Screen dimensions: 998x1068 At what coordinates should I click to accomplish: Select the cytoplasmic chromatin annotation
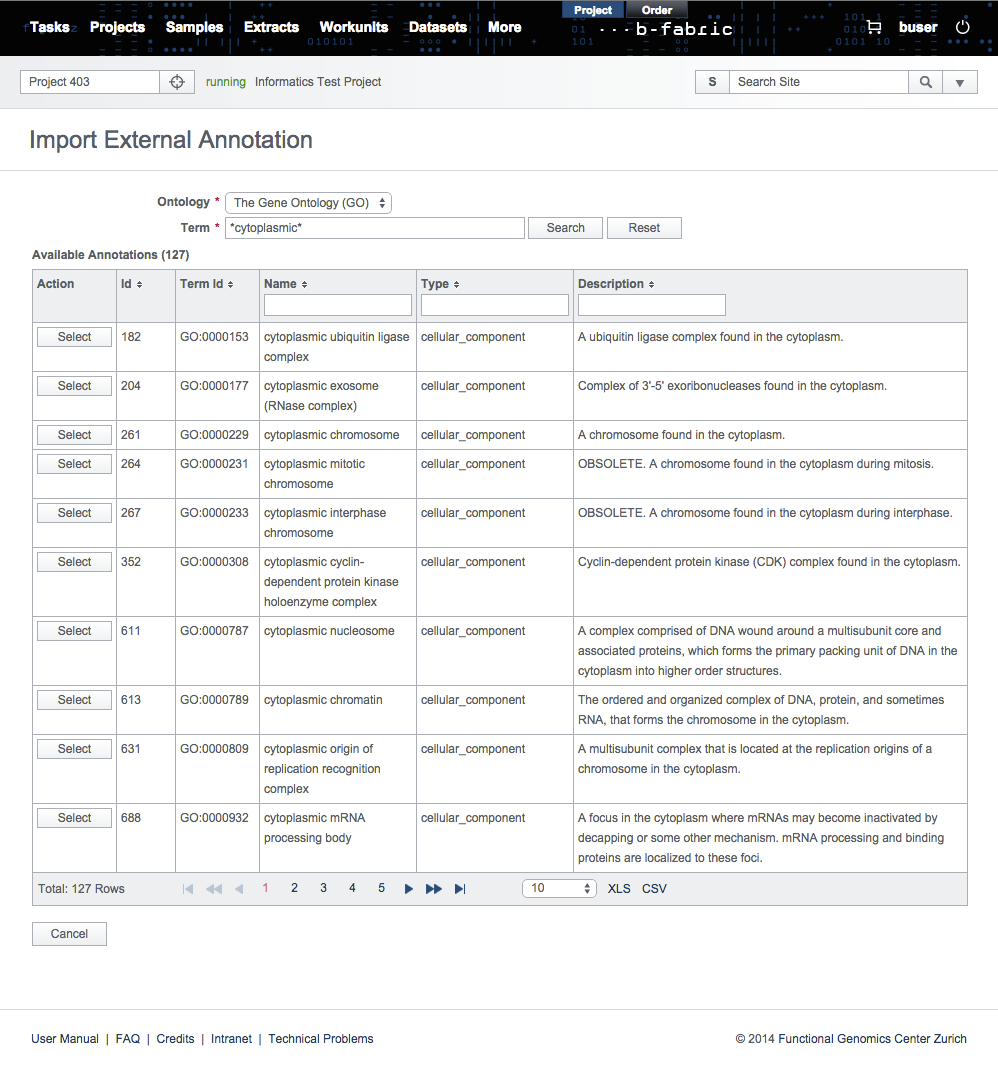click(x=74, y=700)
